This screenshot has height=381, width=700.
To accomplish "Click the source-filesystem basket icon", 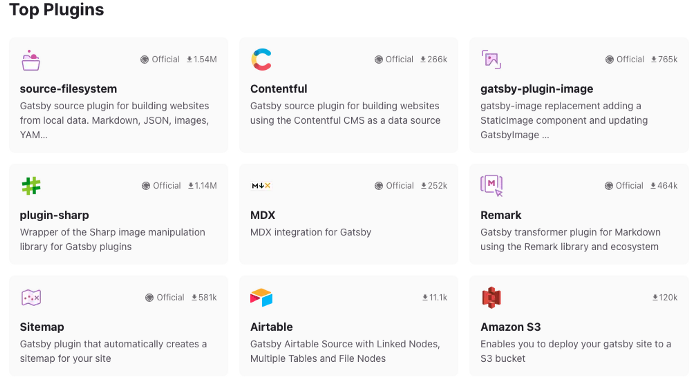I will point(31,60).
